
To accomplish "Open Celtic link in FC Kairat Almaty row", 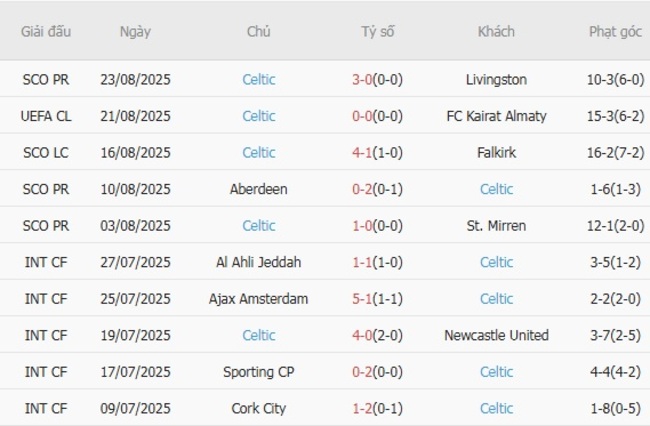I will [x=259, y=116].
